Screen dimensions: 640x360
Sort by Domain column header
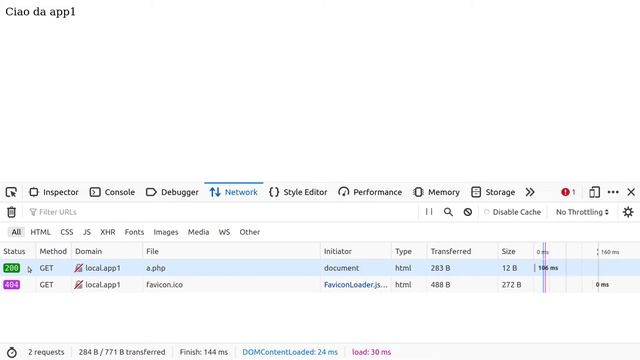107,251
